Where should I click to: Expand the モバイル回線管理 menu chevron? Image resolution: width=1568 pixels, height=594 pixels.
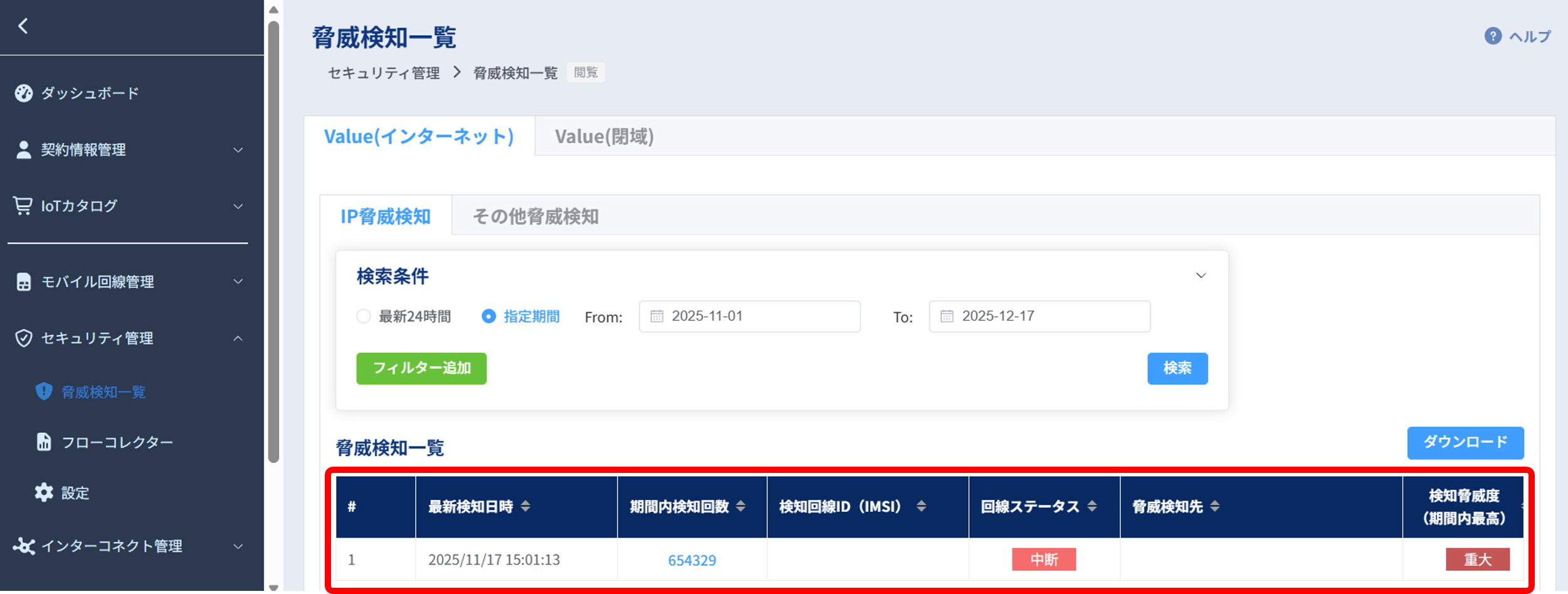pyautogui.click(x=238, y=282)
